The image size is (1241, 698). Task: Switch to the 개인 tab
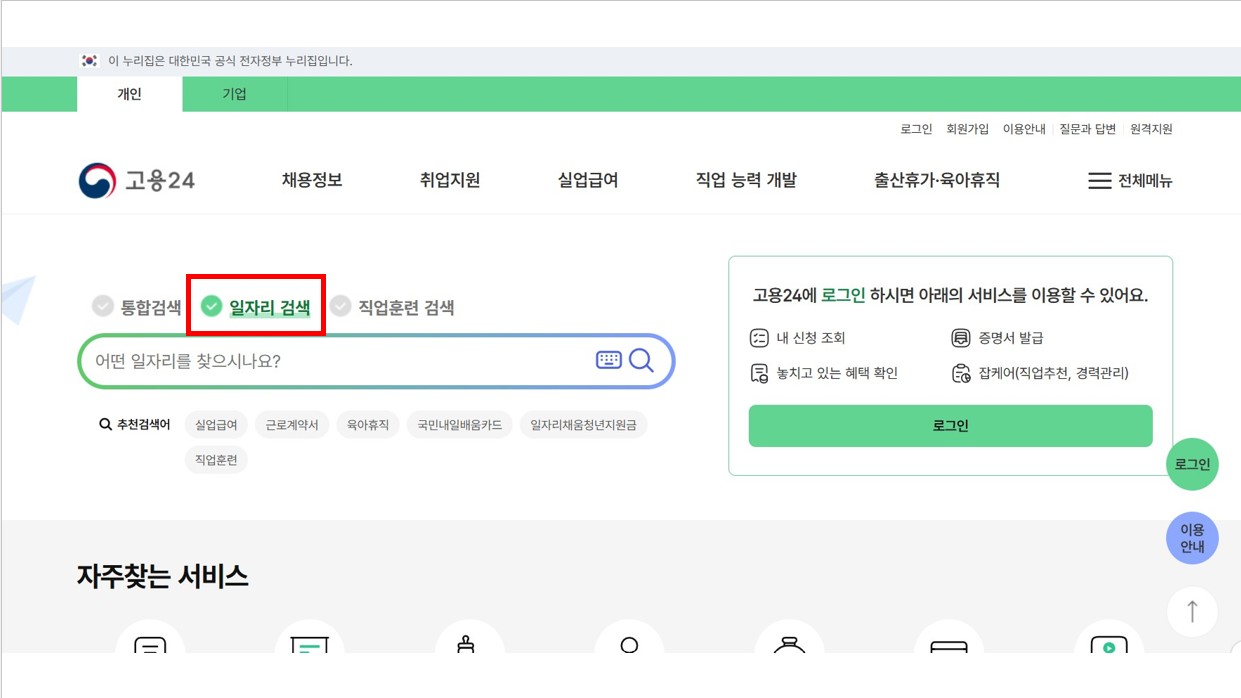(x=130, y=94)
